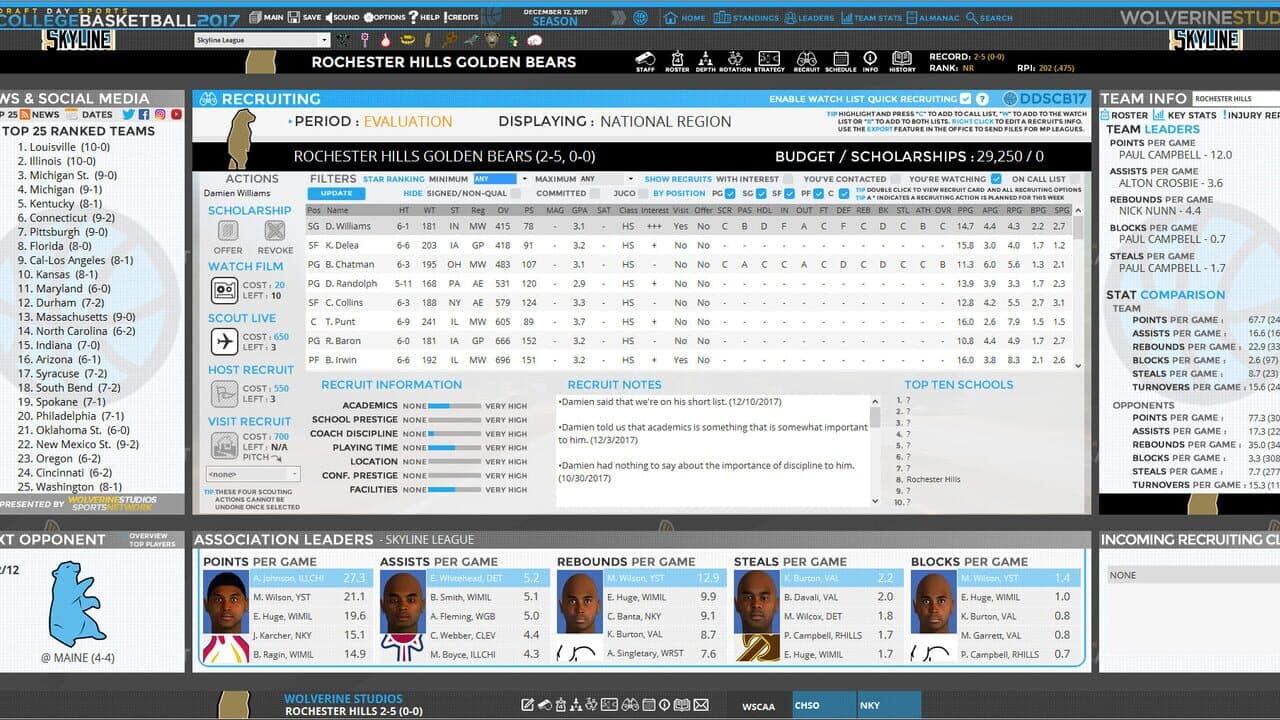Open the Schedule calendar icon

(840, 58)
